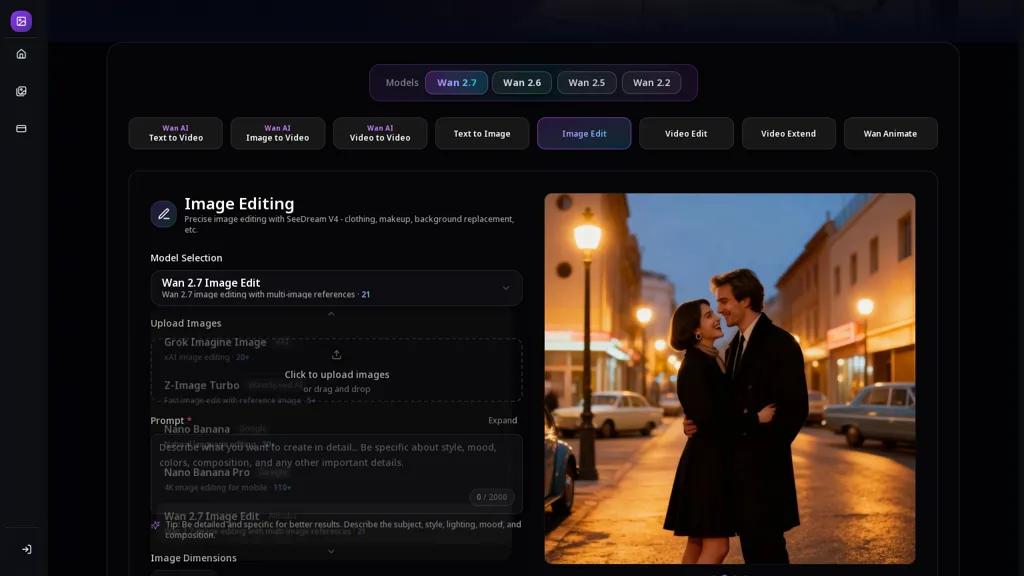Select the Wan 2.7 model

[x=456, y=83]
